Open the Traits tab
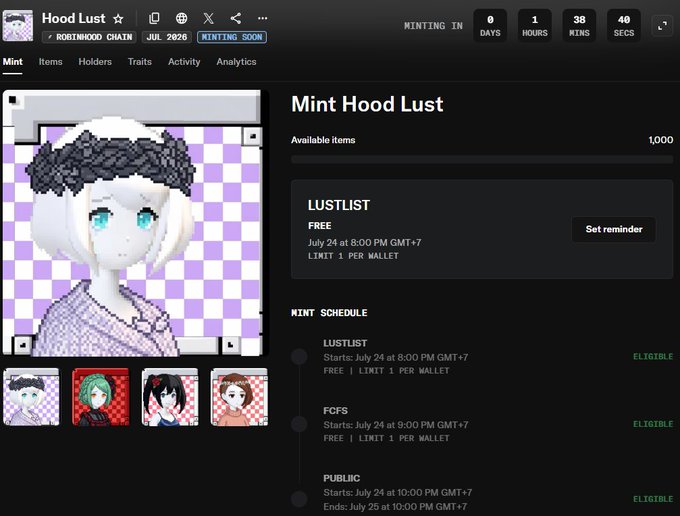Screen dimensions: 680x516 click(x=140, y=62)
